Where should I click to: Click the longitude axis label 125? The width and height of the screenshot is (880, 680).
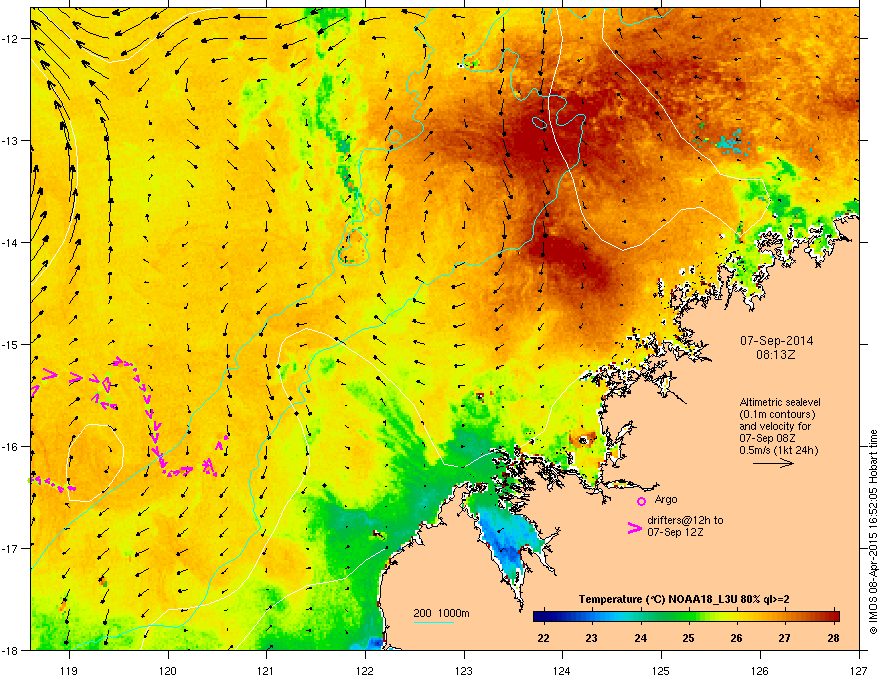[661, 670]
